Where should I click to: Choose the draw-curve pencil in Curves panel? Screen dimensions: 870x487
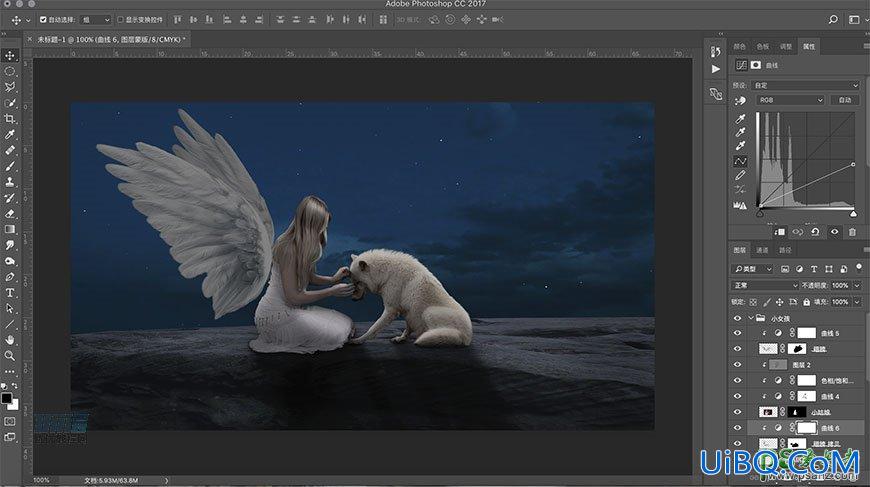740,175
